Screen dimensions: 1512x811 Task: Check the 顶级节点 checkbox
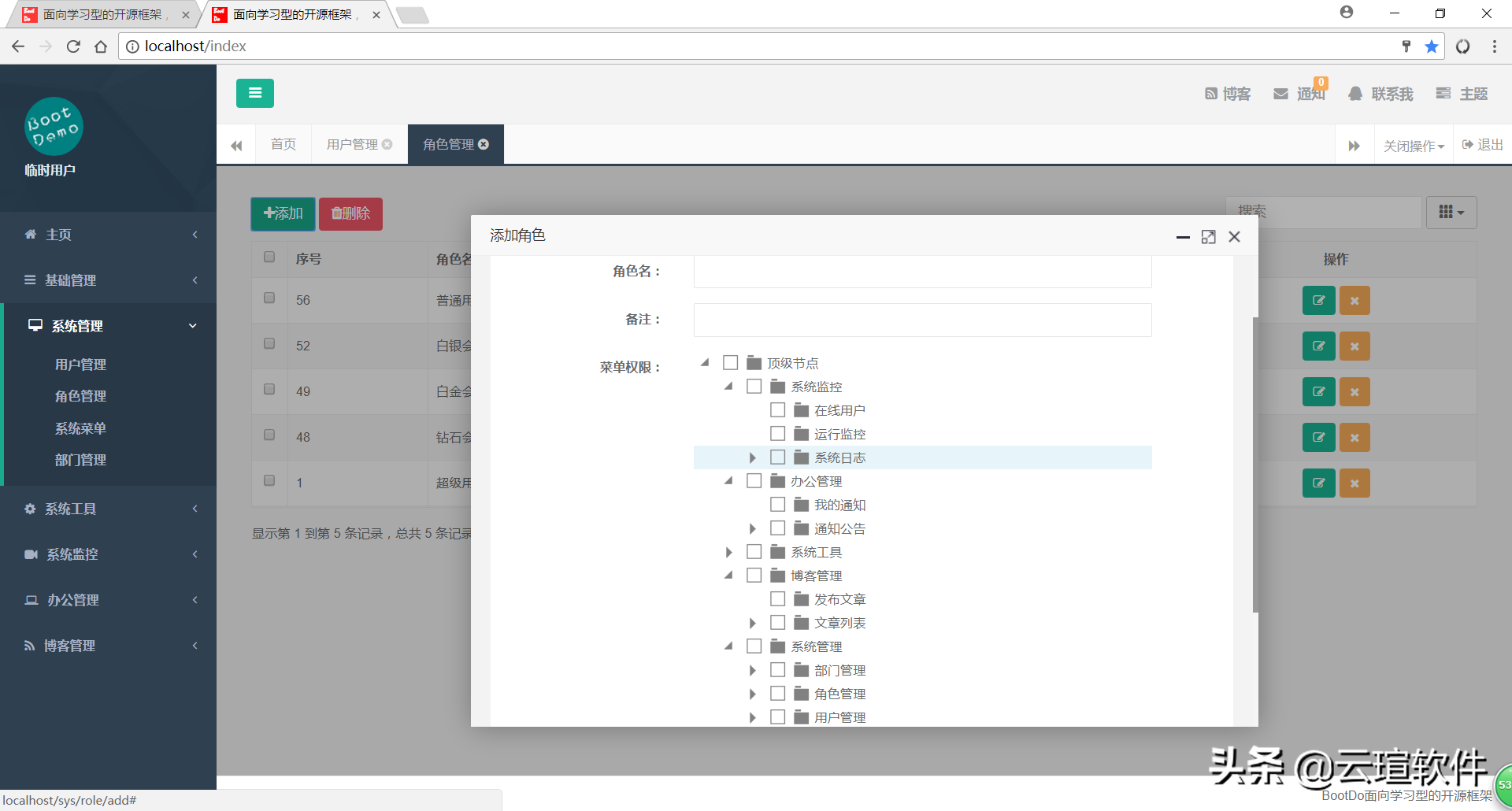pos(730,363)
